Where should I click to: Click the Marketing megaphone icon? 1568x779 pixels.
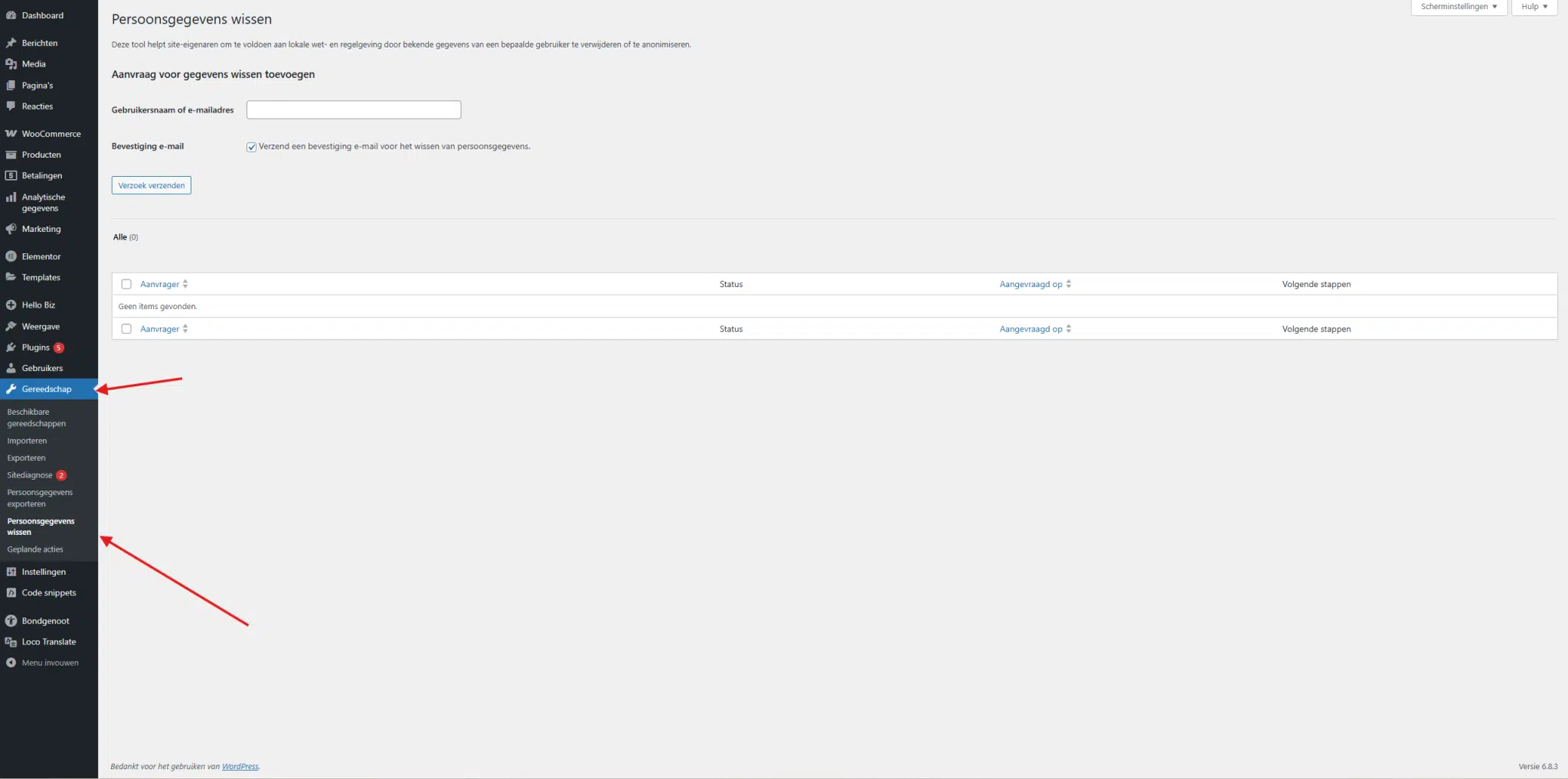[11, 229]
